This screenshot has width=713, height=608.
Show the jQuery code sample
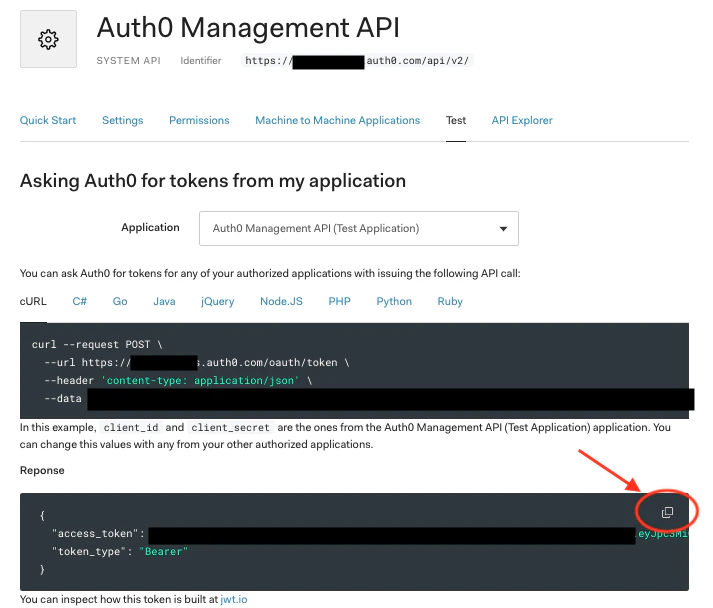(217, 301)
